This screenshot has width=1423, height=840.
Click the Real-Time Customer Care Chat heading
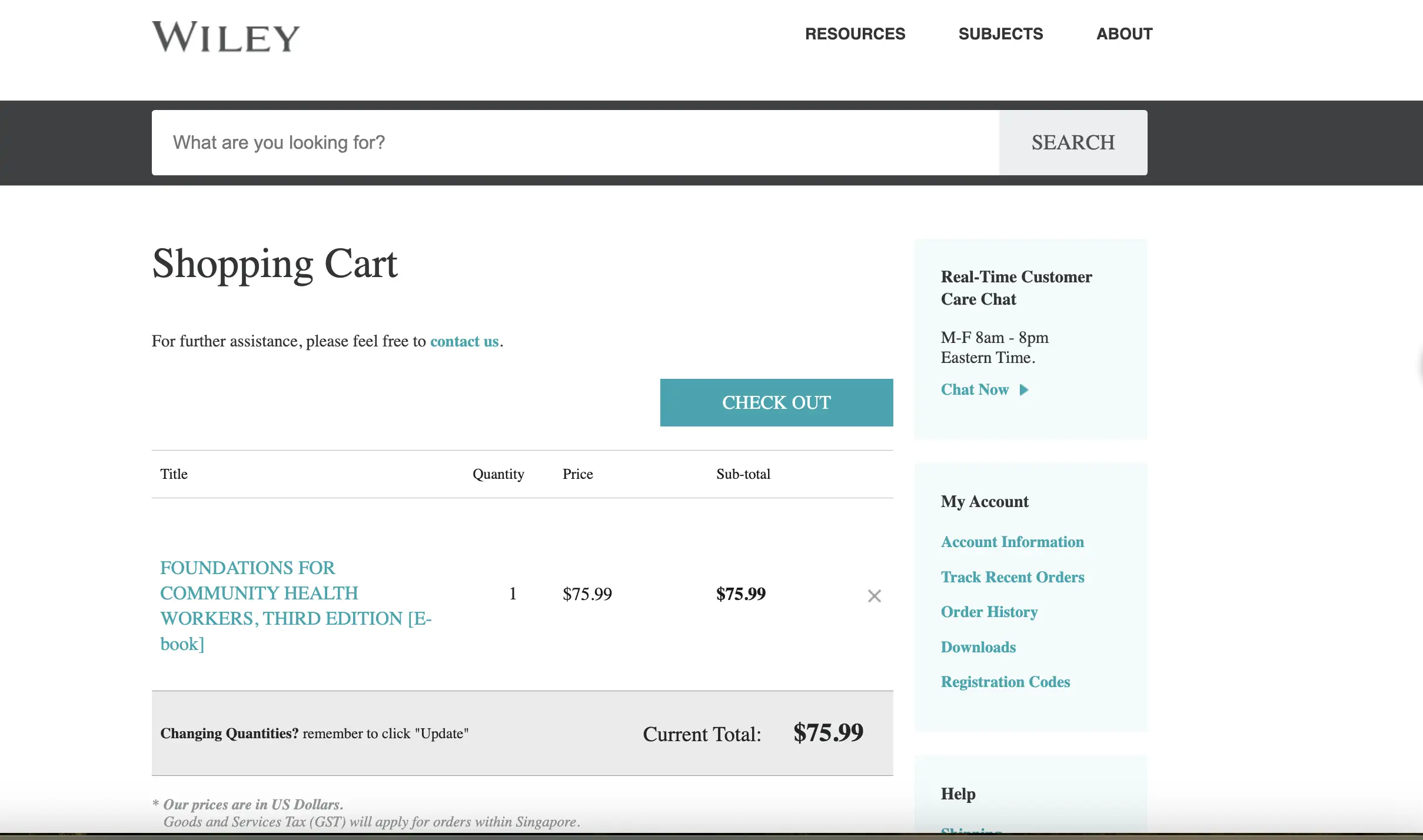(x=1016, y=288)
